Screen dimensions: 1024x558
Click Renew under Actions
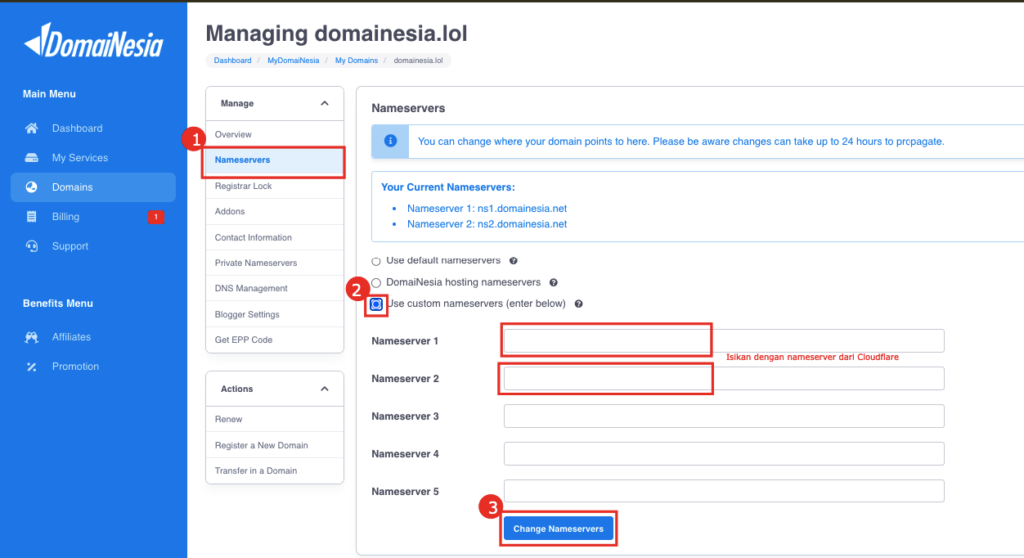[274, 419]
